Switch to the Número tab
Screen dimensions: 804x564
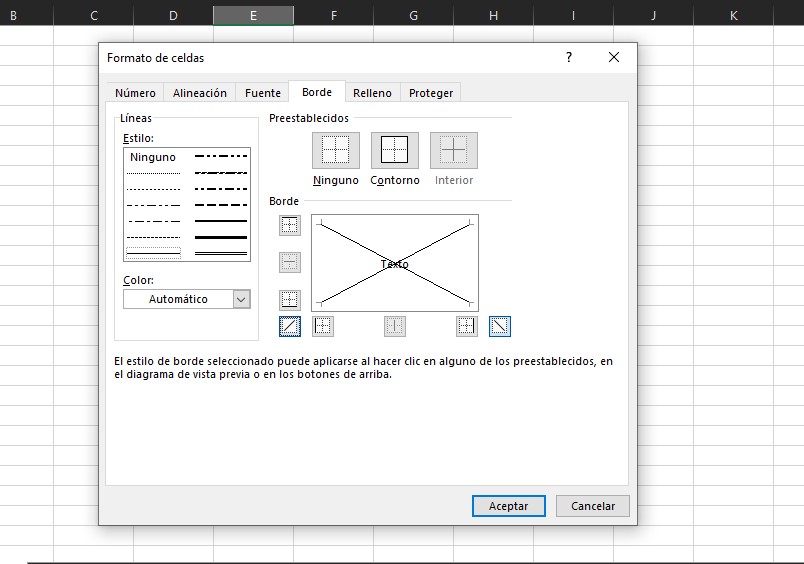pos(135,93)
